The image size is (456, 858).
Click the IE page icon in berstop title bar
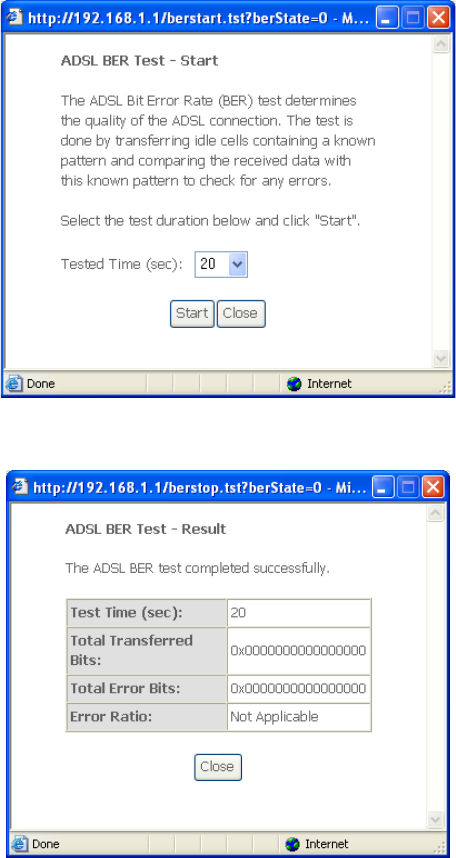(x=20, y=486)
